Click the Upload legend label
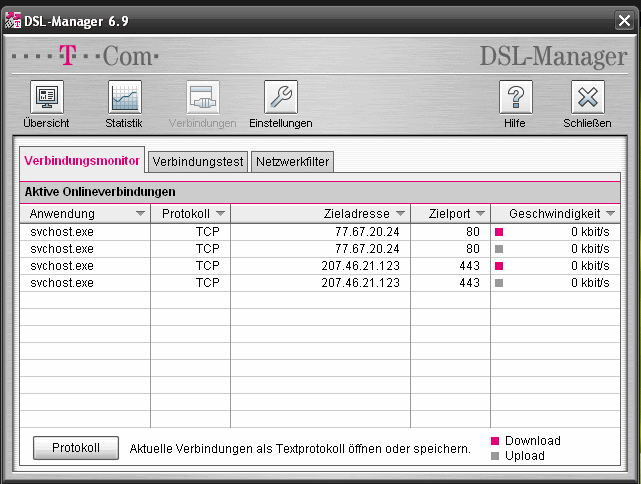The width and height of the screenshot is (641, 484). tap(525, 456)
